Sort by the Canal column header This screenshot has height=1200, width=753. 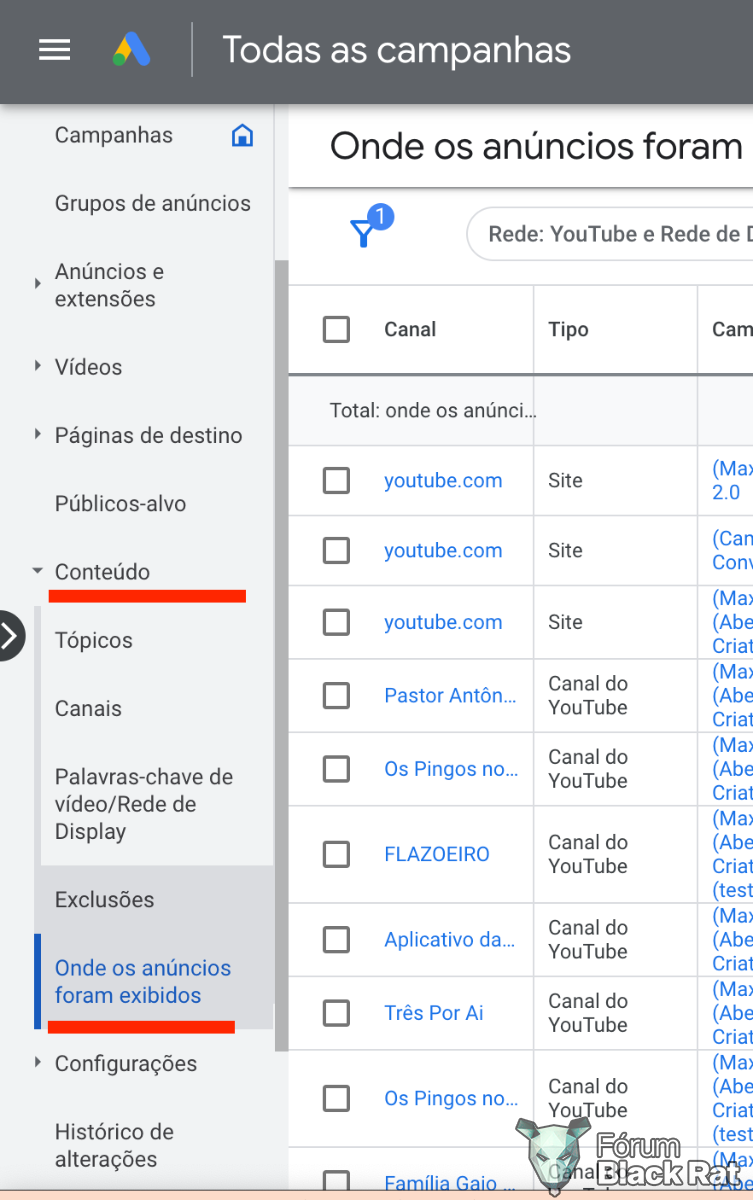click(410, 329)
